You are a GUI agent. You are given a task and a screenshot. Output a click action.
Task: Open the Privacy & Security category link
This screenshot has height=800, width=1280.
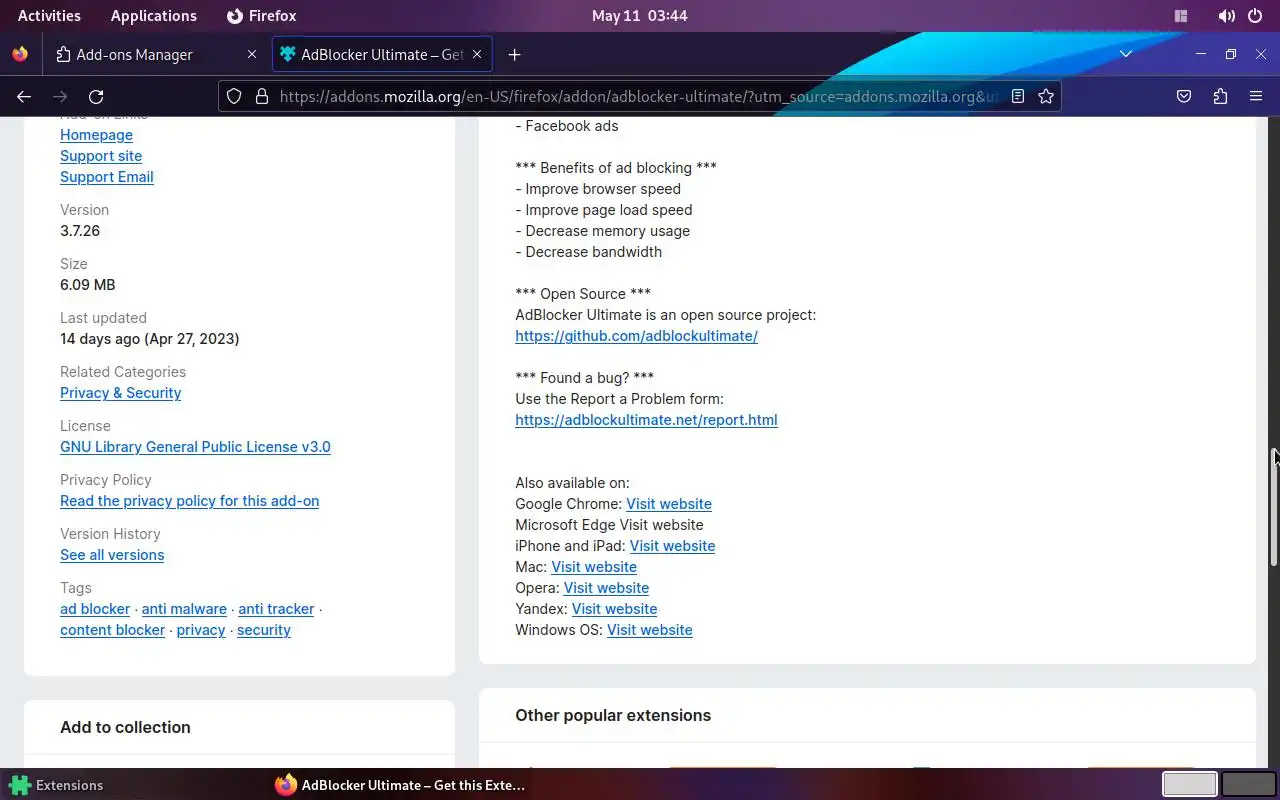120,393
